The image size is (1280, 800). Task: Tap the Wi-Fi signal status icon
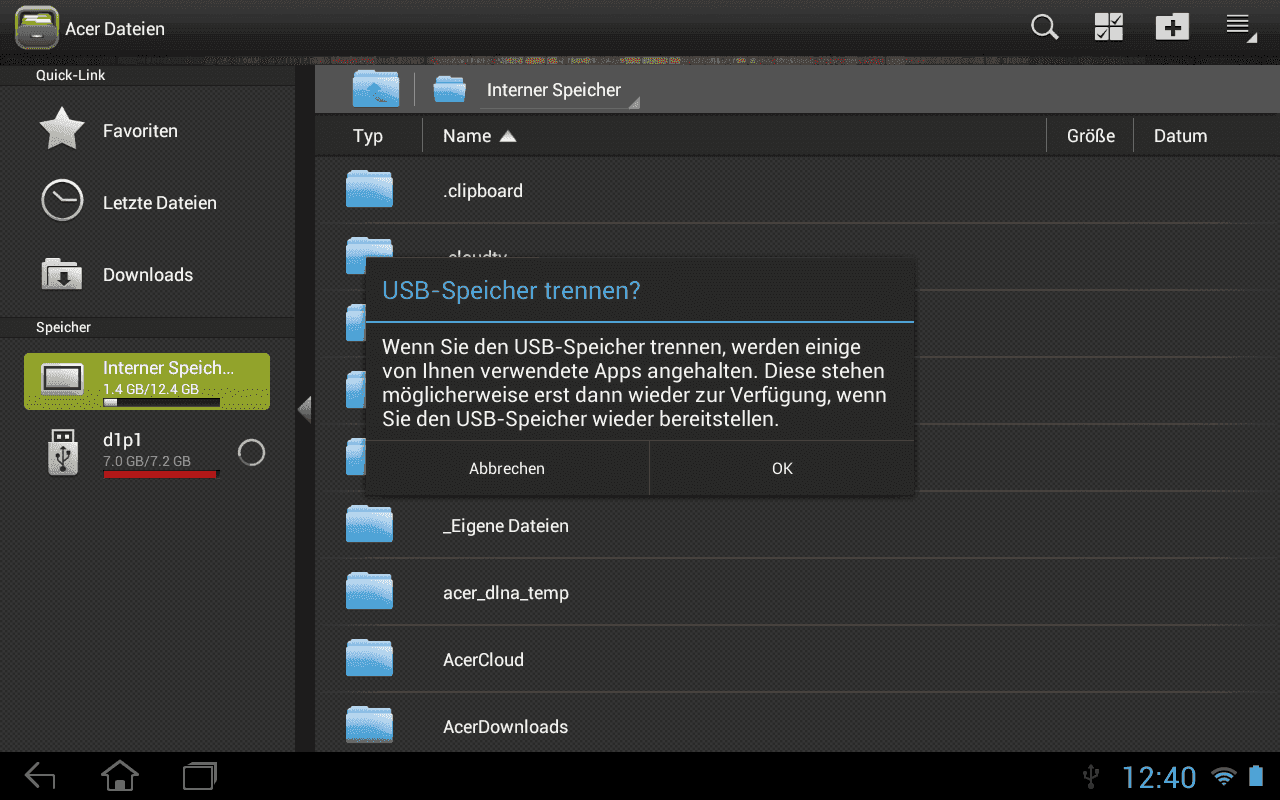click(1224, 777)
